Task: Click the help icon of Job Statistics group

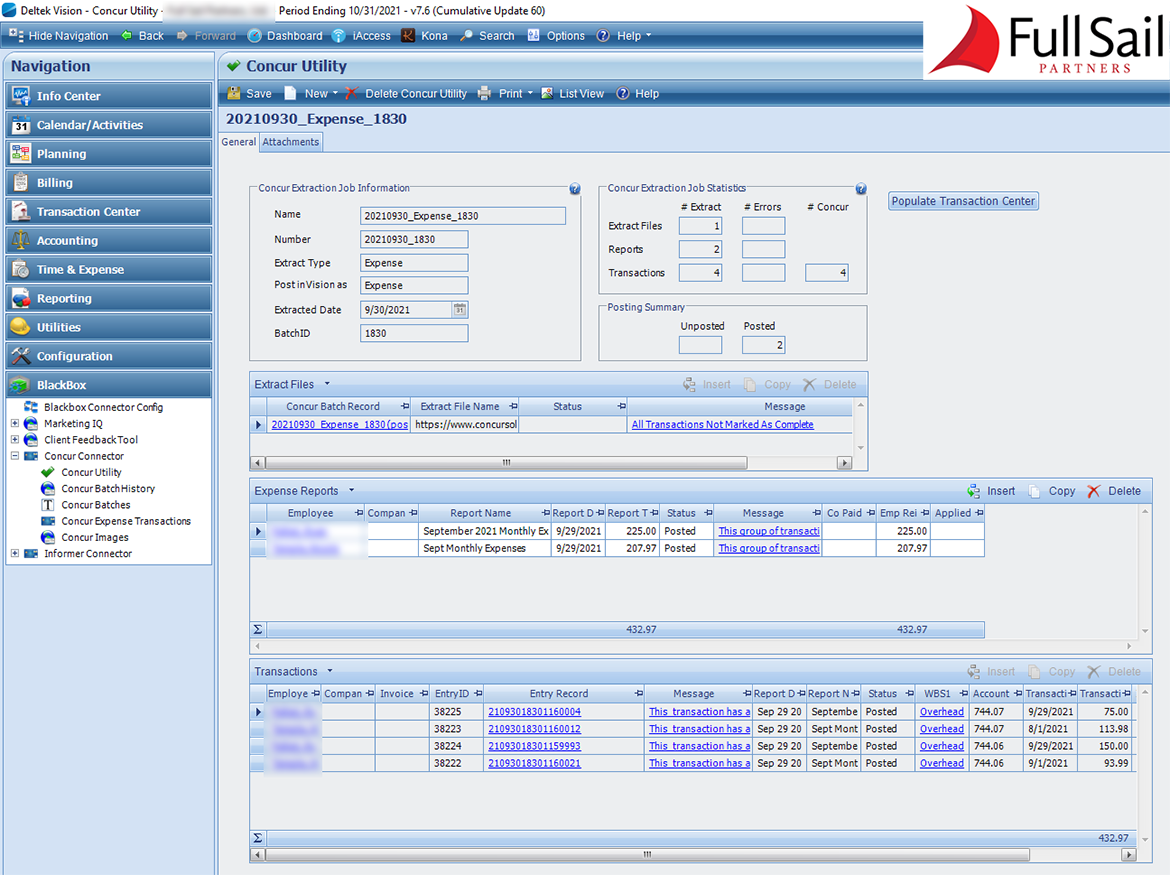Action: [x=860, y=189]
